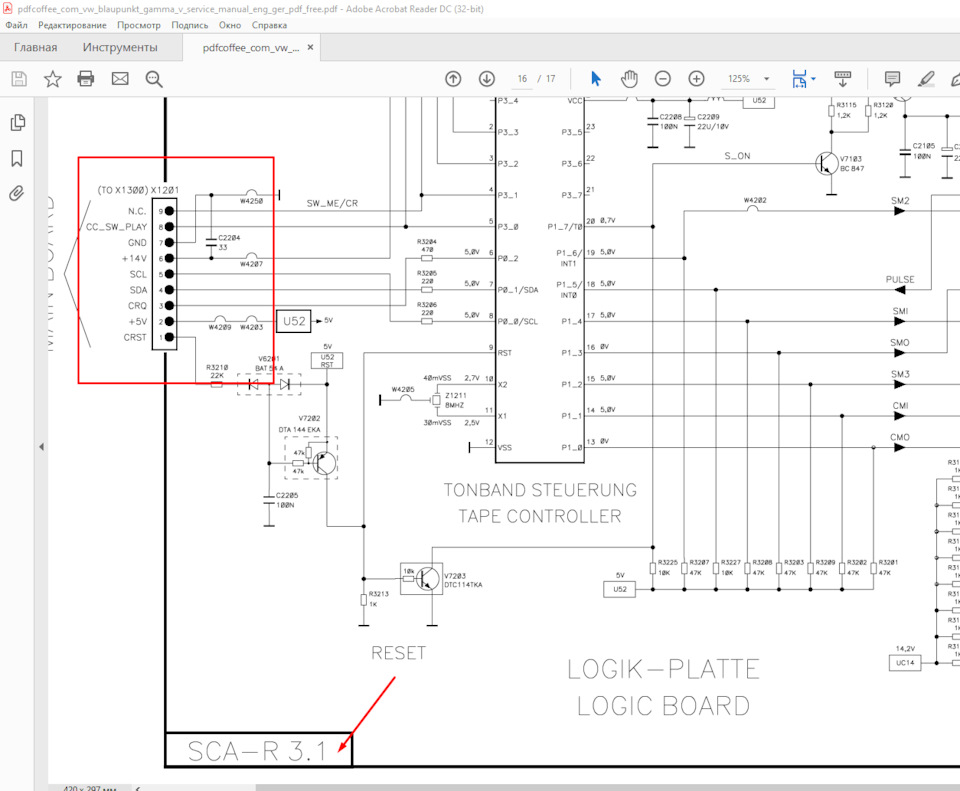Open the Find text magnifier

click(x=154, y=79)
